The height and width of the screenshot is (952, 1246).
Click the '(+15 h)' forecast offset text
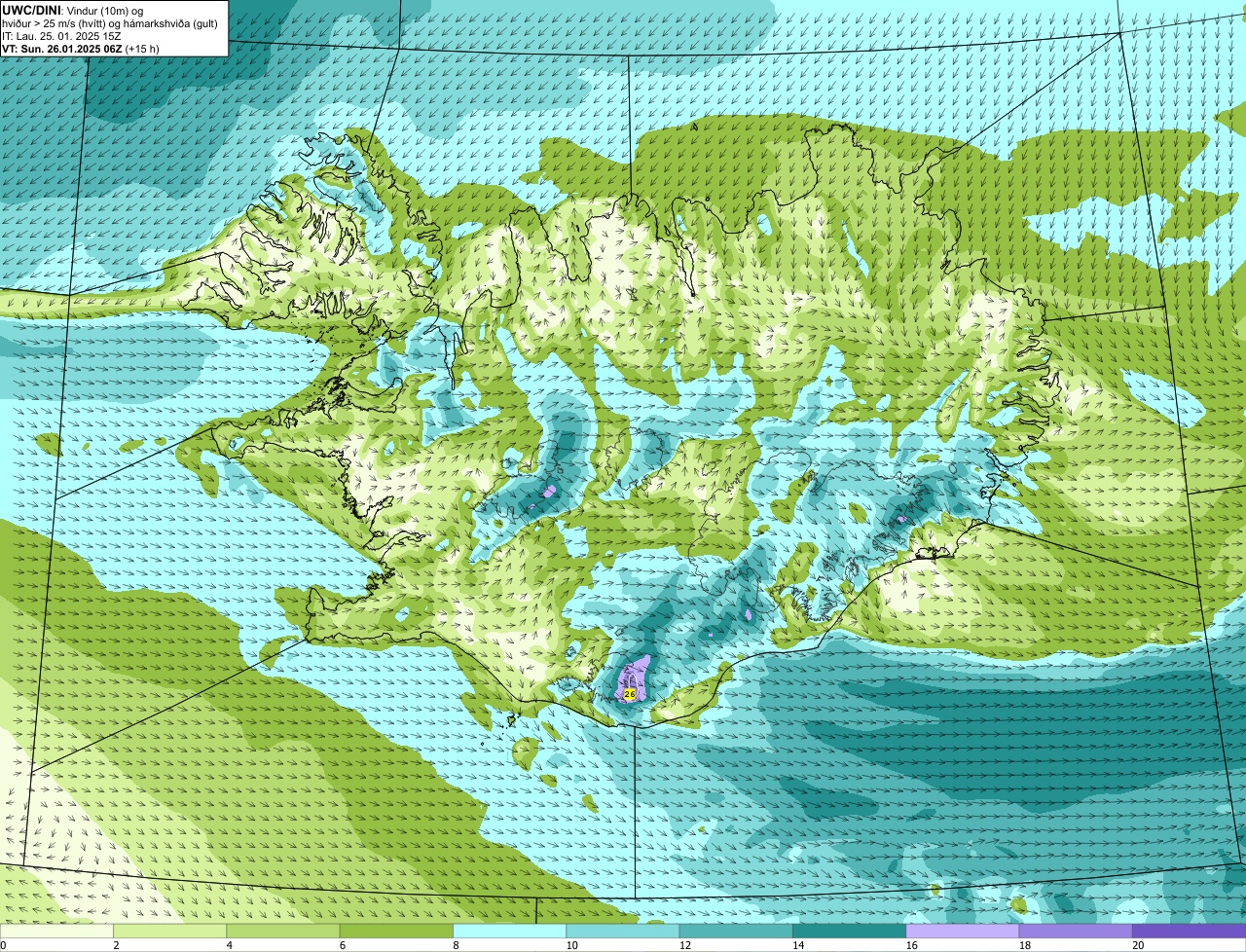pos(142,49)
